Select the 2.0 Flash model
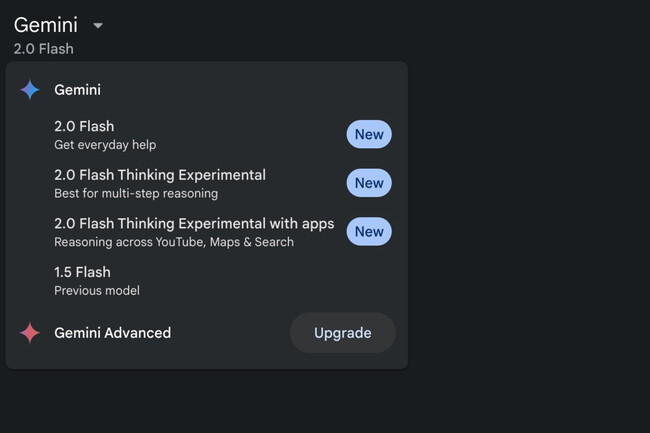This screenshot has height=433, width=650. click(84, 126)
